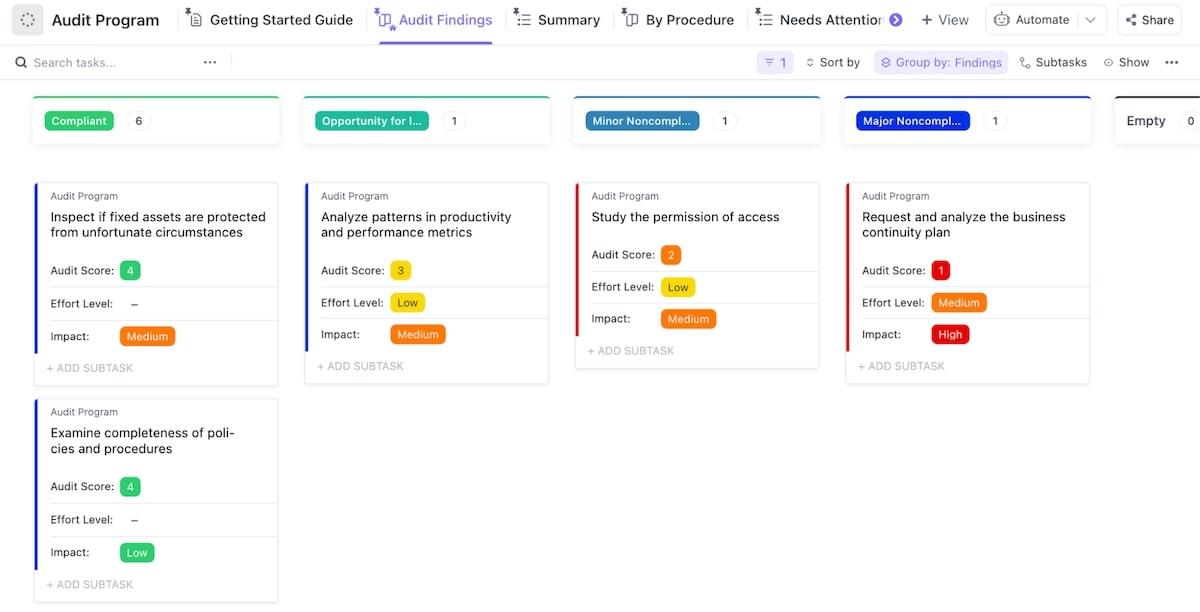Toggle the Show options control
The width and height of the screenshot is (1200, 612).
click(x=1126, y=62)
